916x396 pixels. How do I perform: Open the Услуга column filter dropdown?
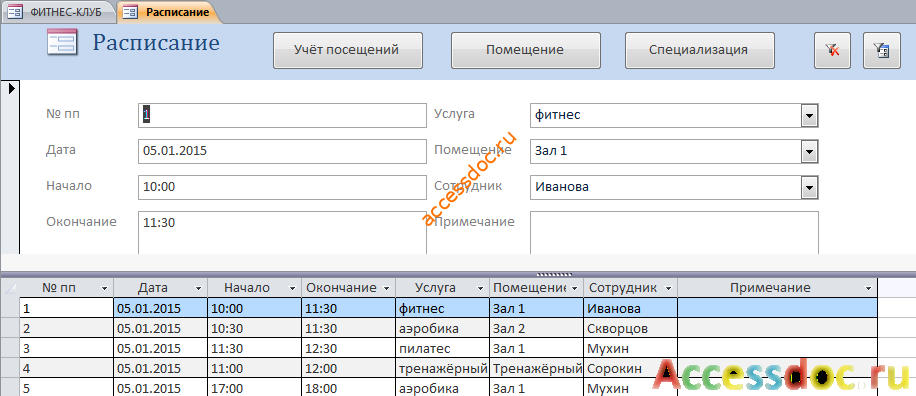point(480,288)
